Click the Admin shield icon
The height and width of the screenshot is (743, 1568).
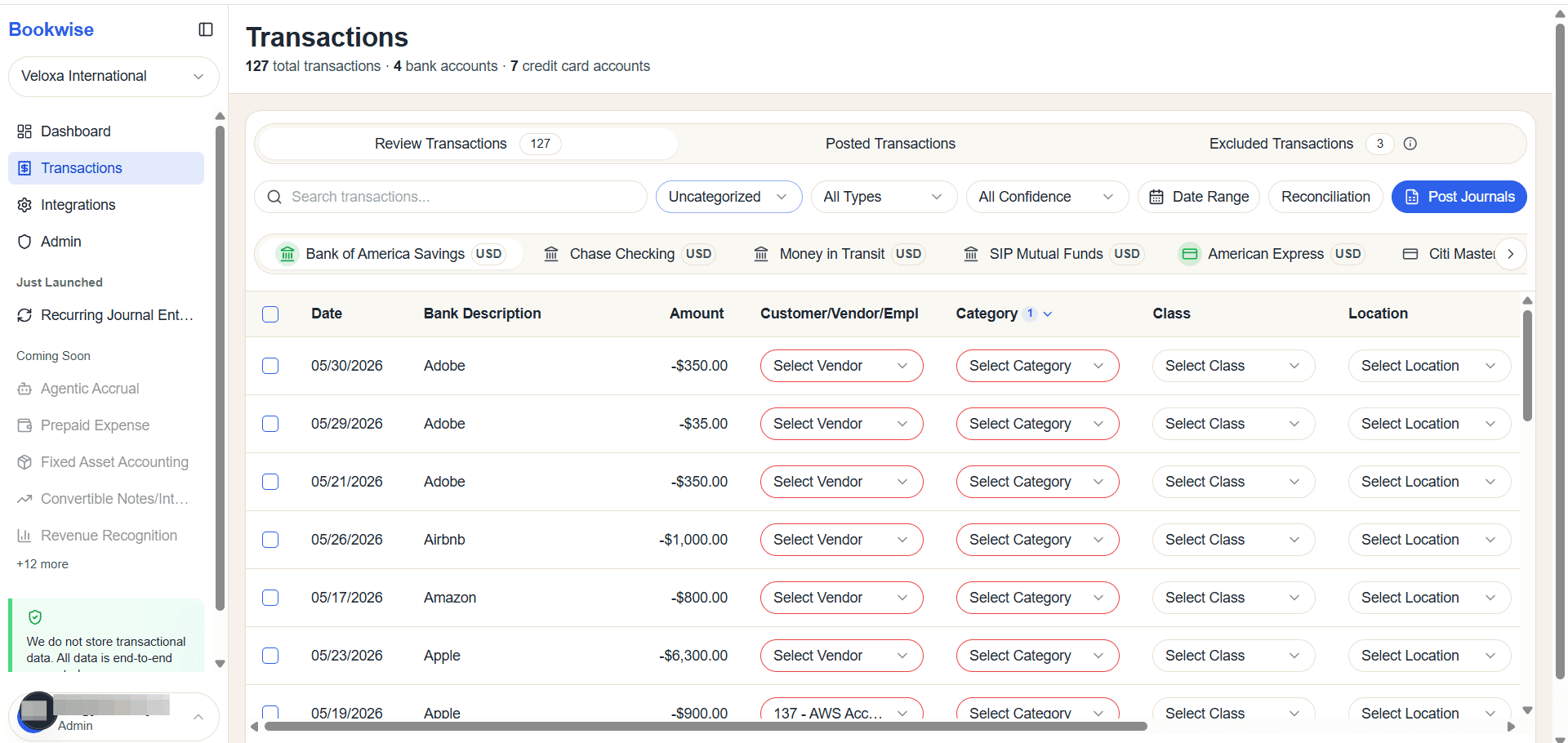[x=24, y=242]
